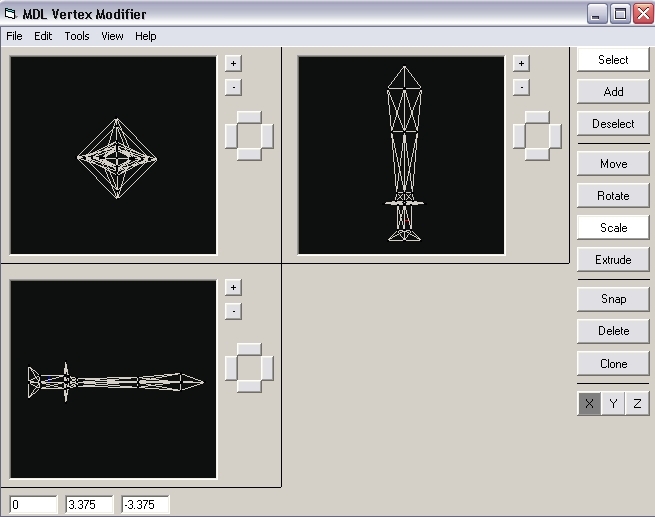Pan up in the bottom-left viewport
The width and height of the screenshot is (655, 517).
click(249, 350)
